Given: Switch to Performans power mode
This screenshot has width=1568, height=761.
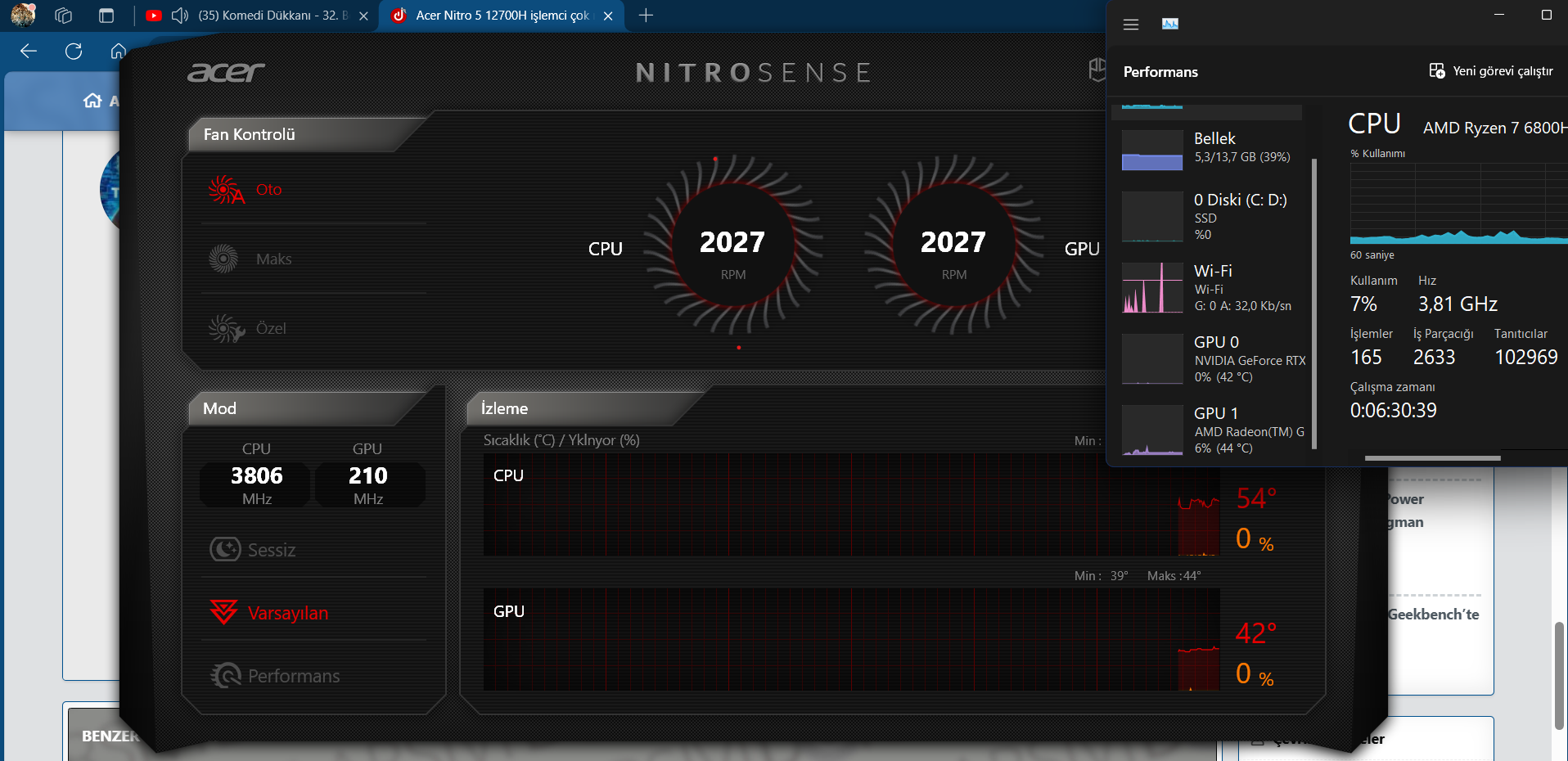Looking at the screenshot, I should pyautogui.click(x=293, y=676).
